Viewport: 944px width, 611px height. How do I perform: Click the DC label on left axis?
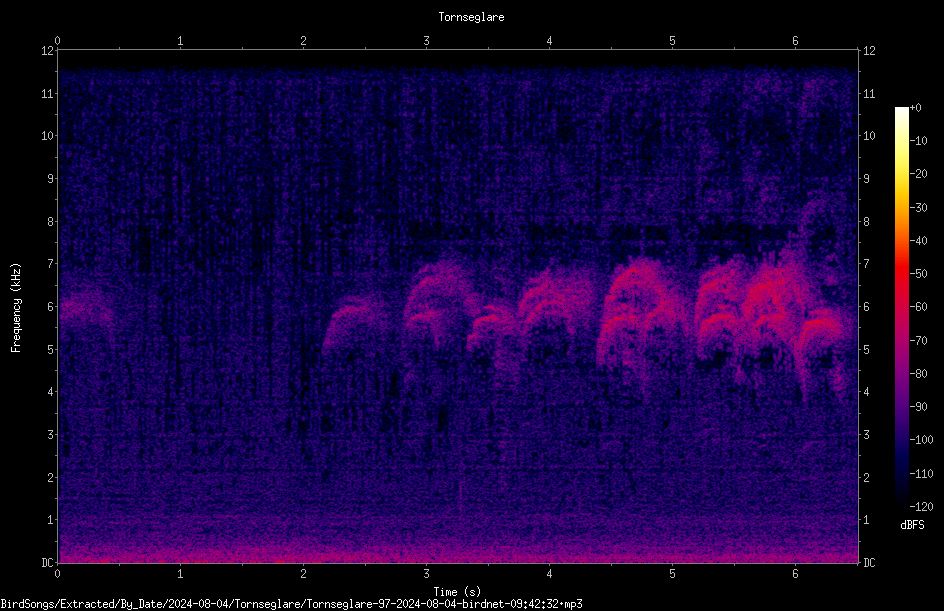coord(47,563)
